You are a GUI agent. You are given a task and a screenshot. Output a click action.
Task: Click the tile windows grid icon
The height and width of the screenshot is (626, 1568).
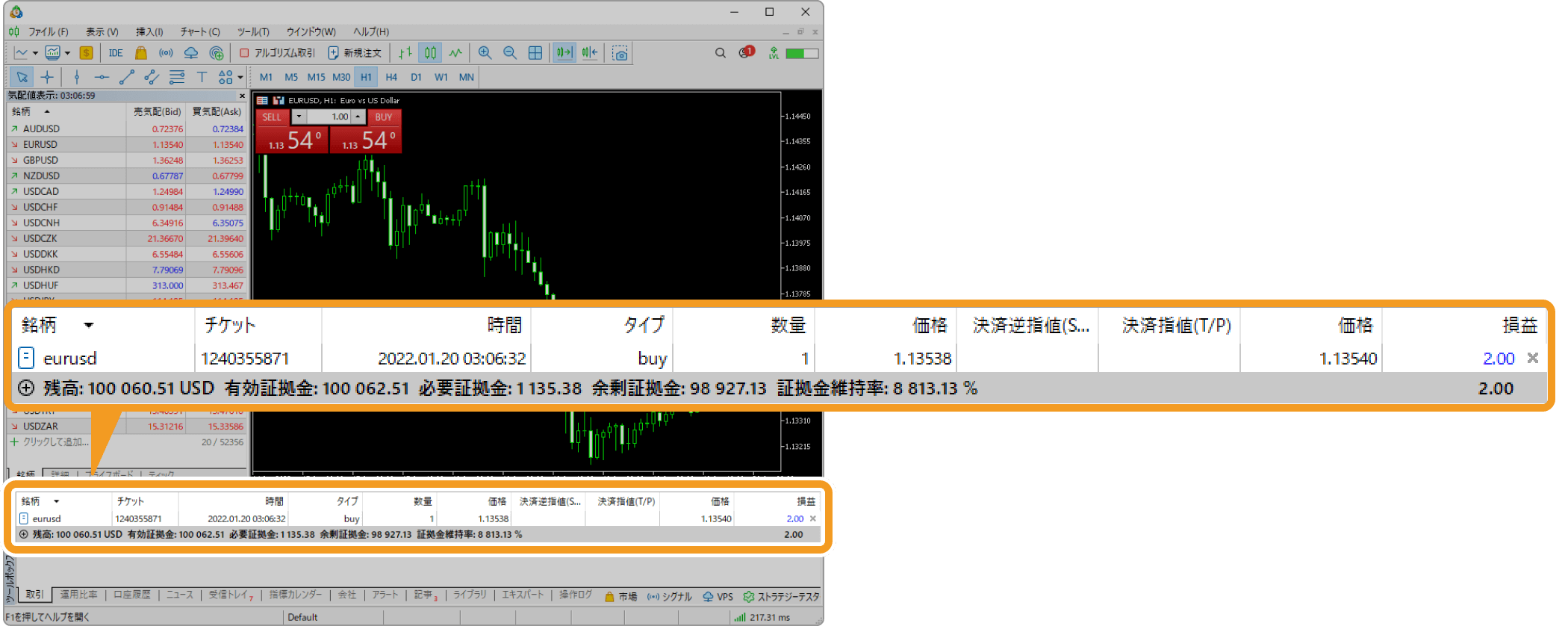535,53
